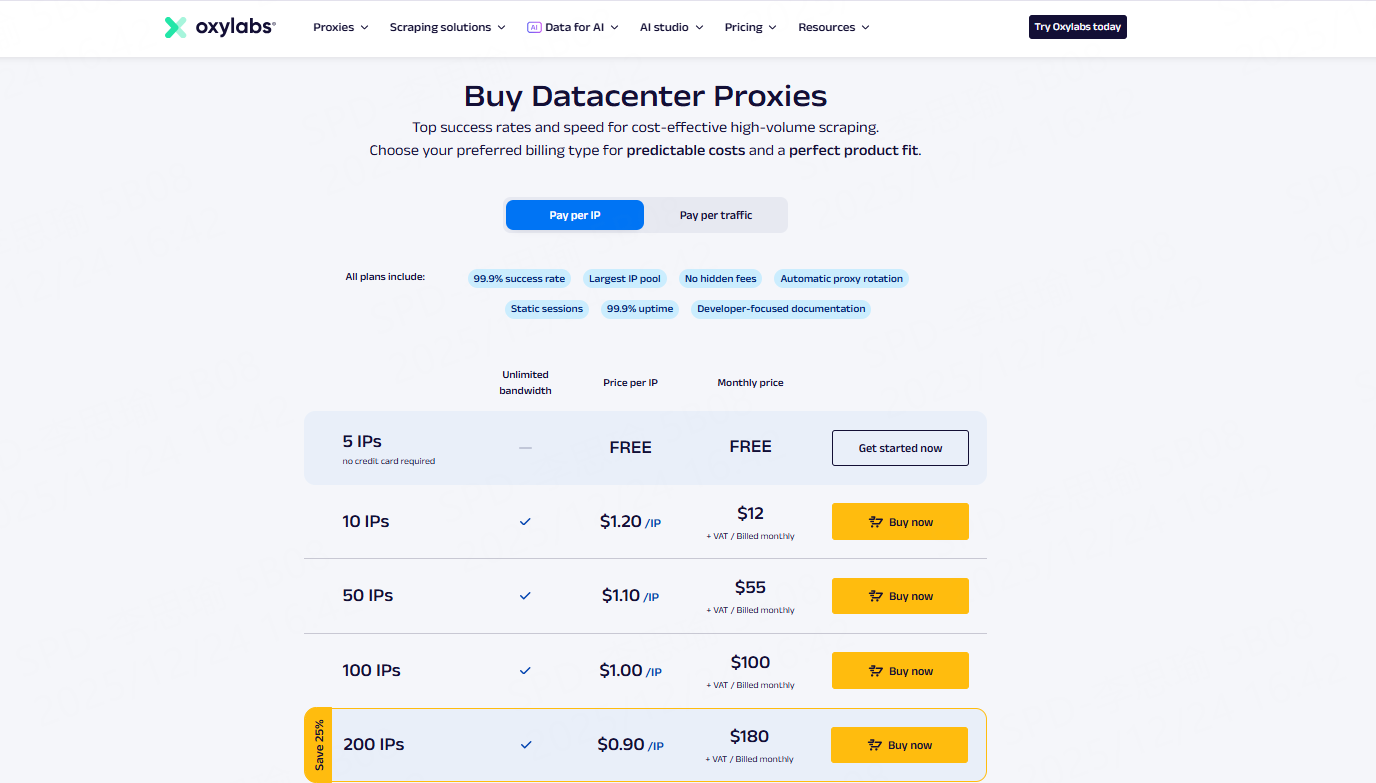The width and height of the screenshot is (1376, 783).
Task: Expand the Pricing dropdown chevron
Action: point(773,28)
